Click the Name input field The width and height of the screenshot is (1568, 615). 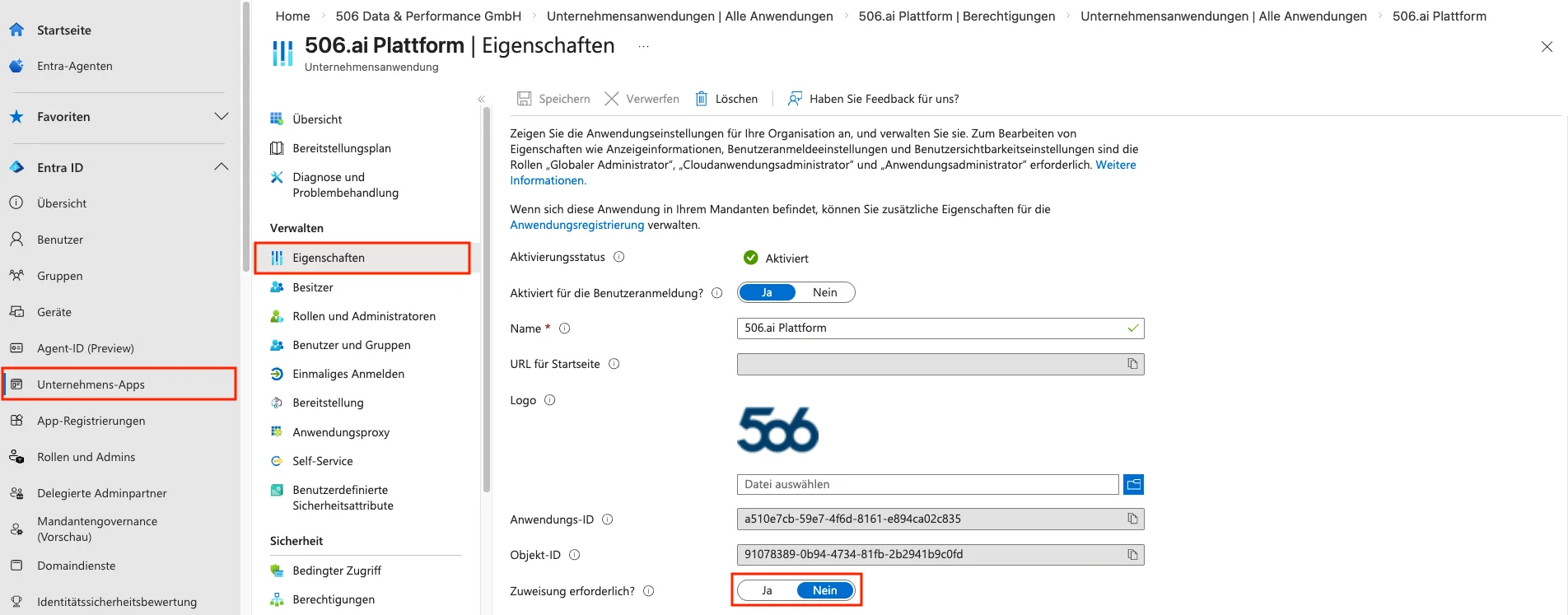pyautogui.click(x=940, y=328)
